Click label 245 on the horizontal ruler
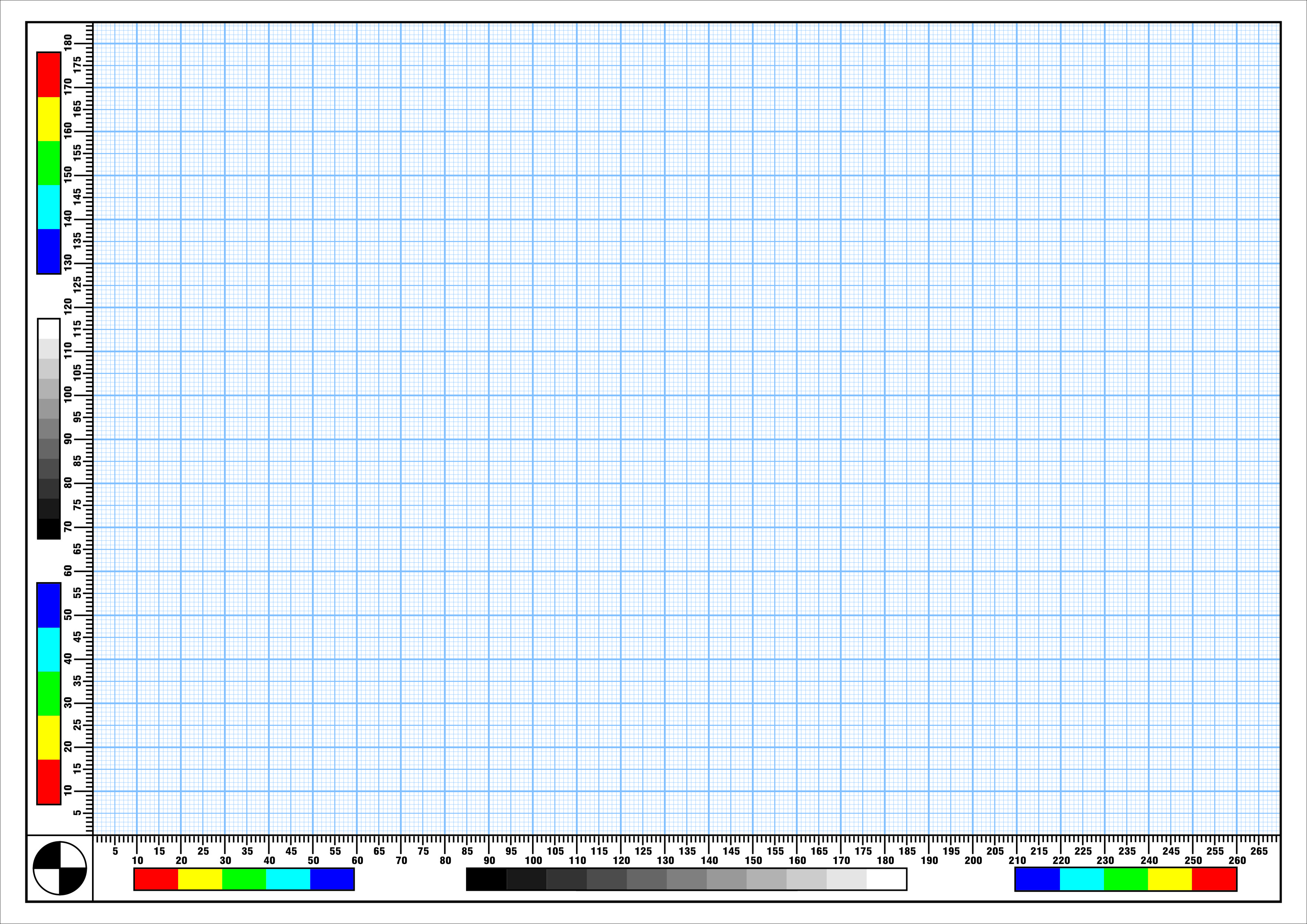Screen dimensions: 1307x924 click(x=1171, y=851)
